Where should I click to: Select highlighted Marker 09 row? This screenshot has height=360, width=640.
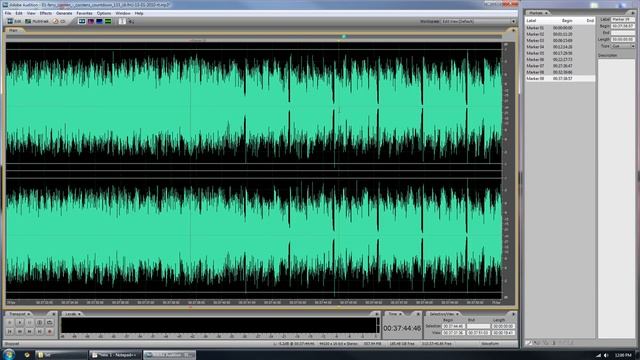560,78
